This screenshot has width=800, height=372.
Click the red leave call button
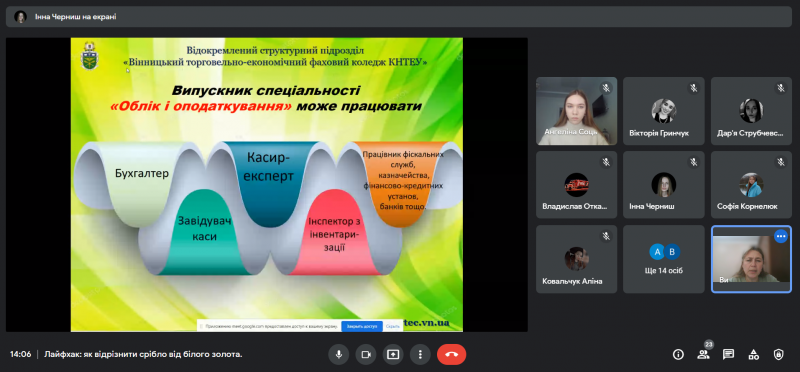[x=452, y=354]
